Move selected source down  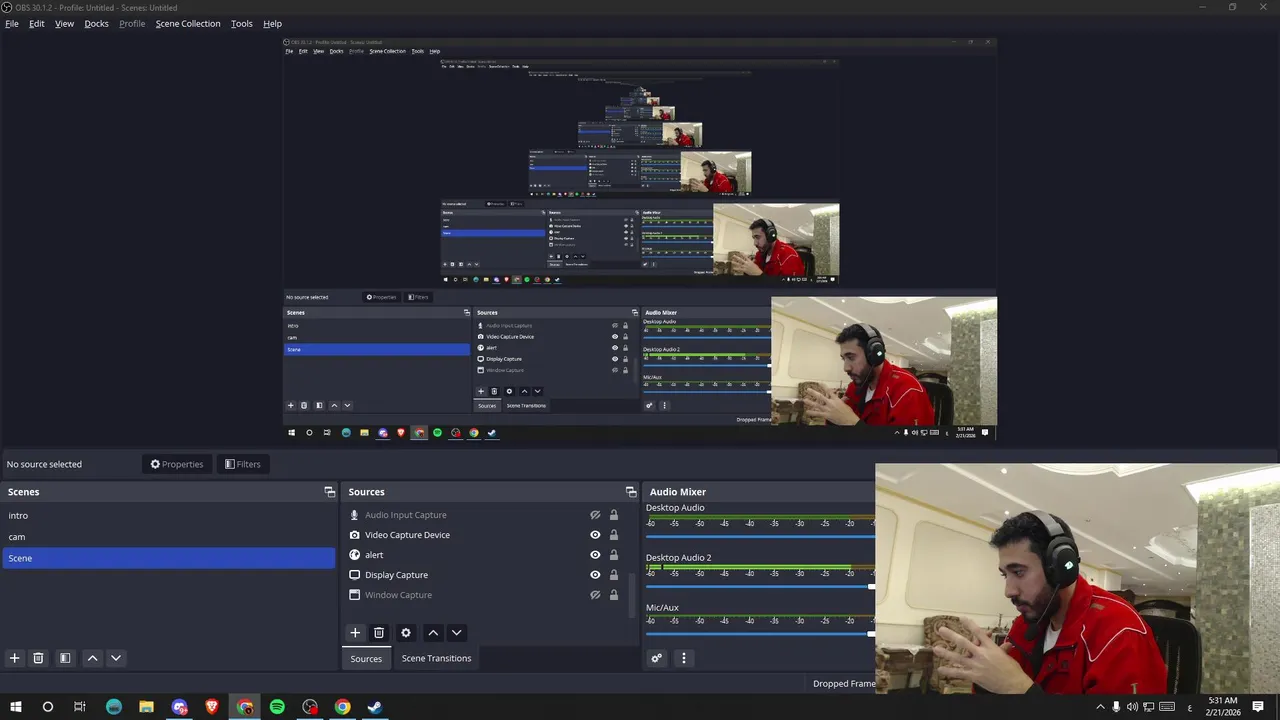[457, 633]
